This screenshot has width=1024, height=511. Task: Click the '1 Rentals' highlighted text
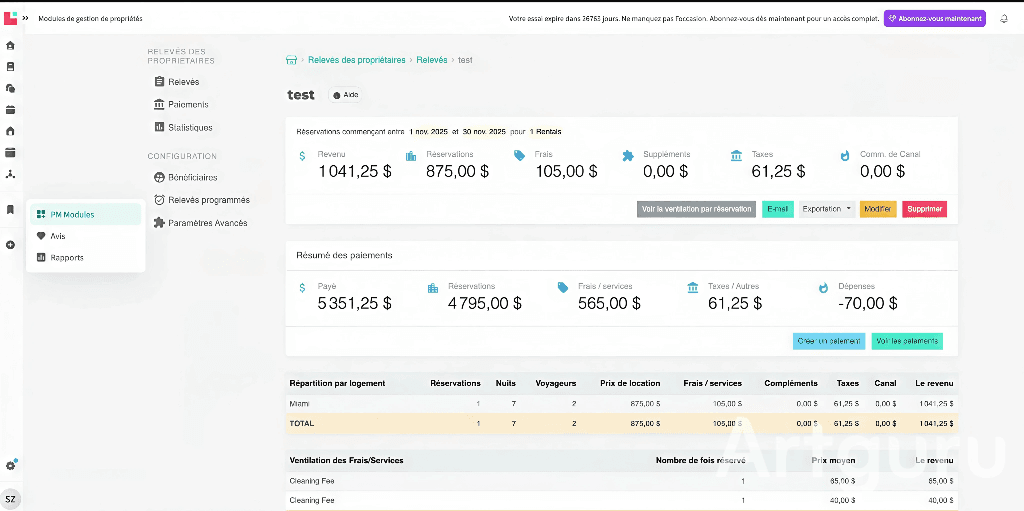coord(545,131)
